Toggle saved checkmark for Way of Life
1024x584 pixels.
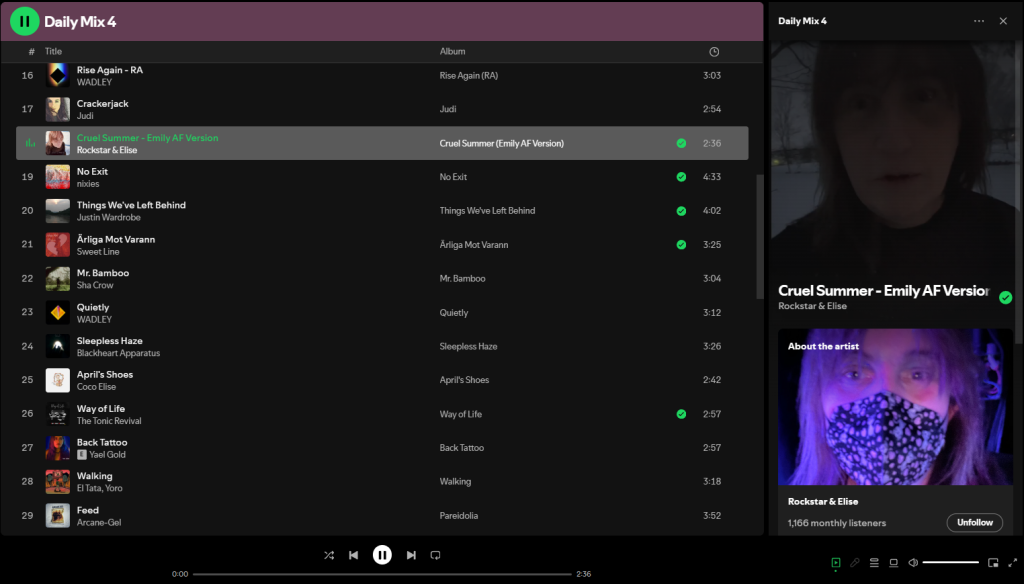[681, 414]
